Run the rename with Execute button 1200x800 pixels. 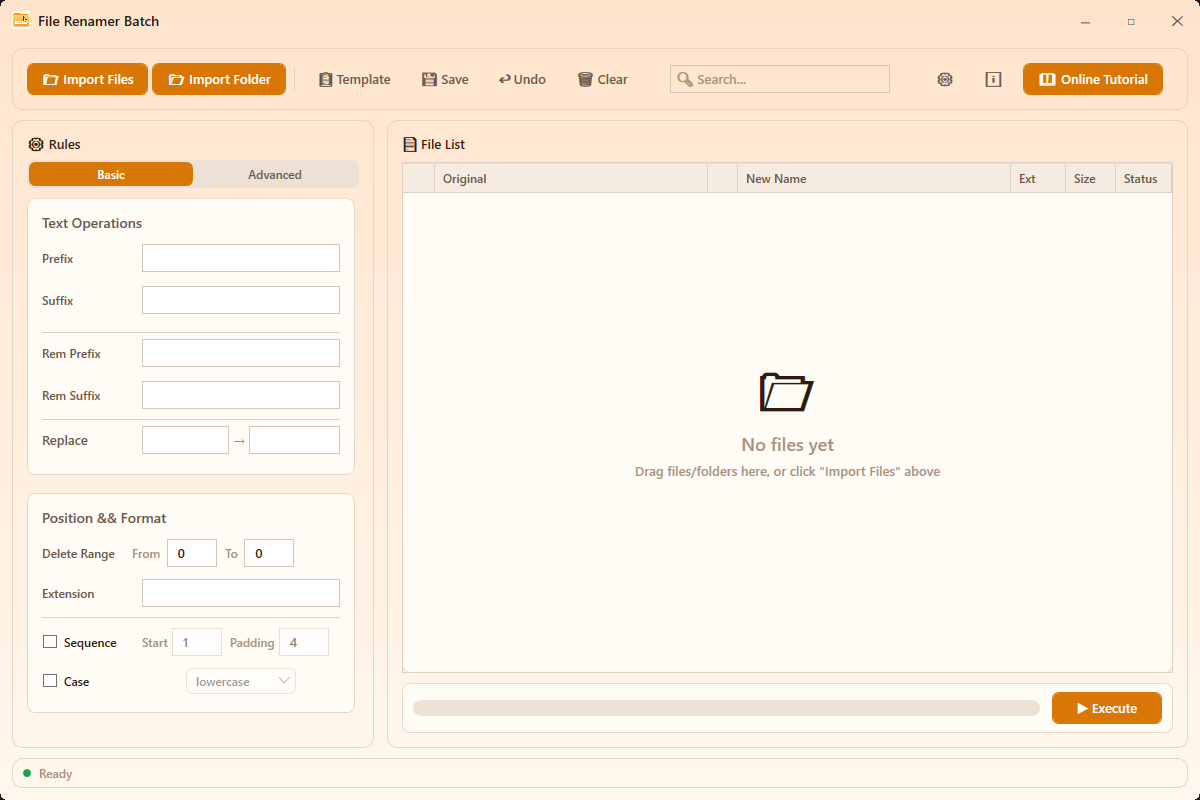(x=1107, y=708)
